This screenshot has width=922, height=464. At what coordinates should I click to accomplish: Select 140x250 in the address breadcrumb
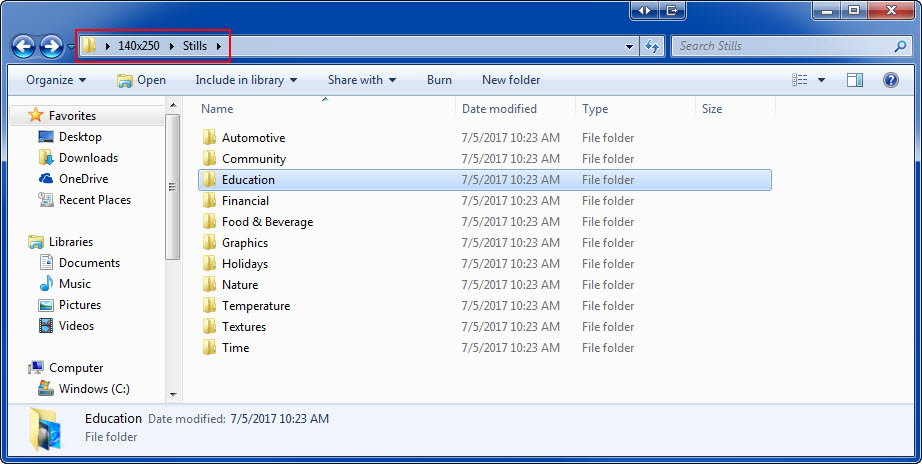click(x=139, y=46)
